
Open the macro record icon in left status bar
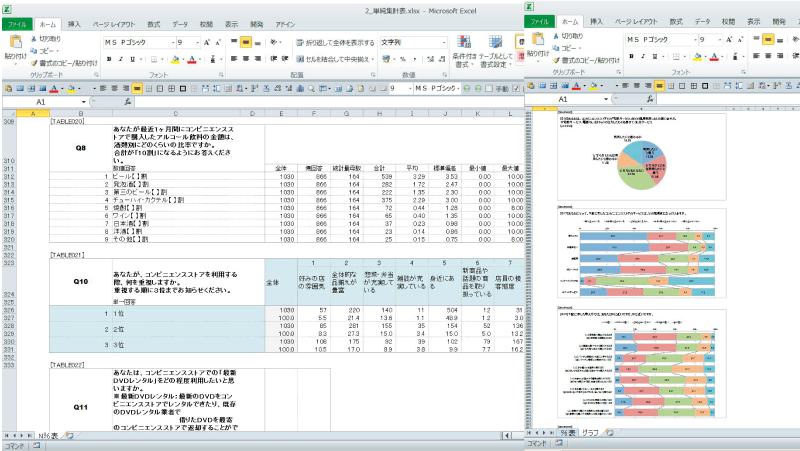click(x=36, y=445)
